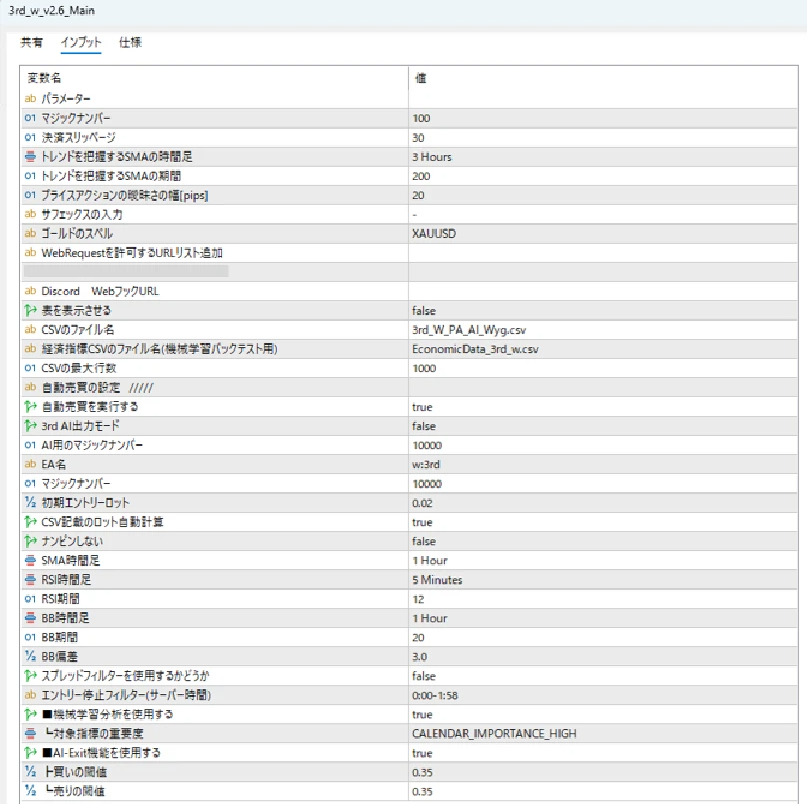Click the integer icon beside 決済スリッページ

[x=30, y=137]
